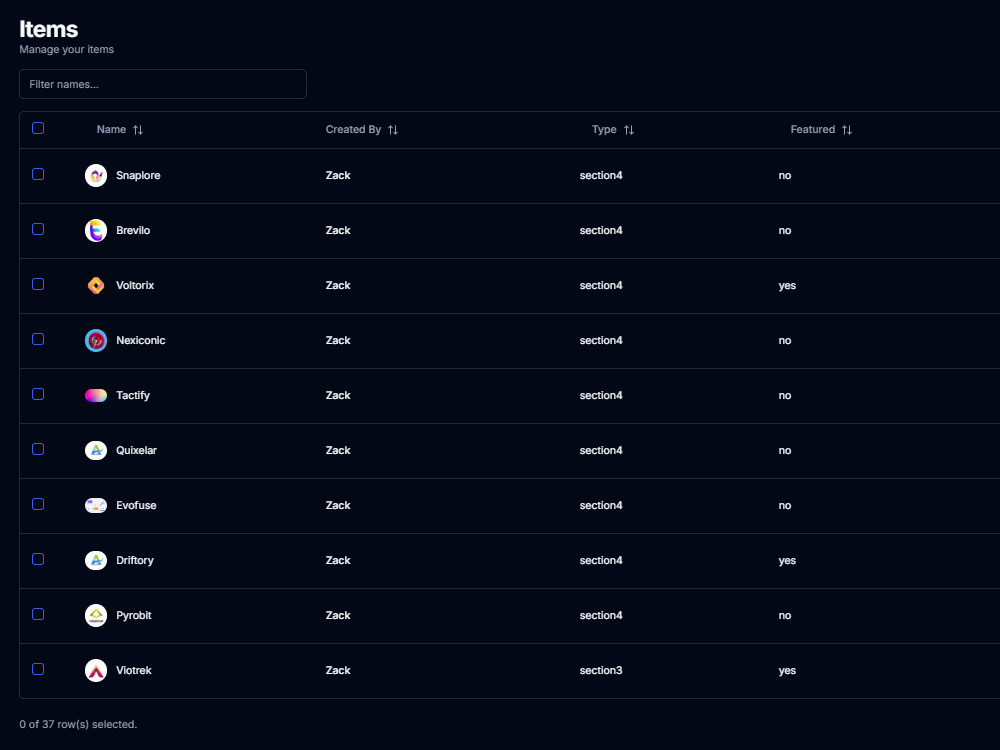Check the Voltorix row checkbox
Image resolution: width=1000 pixels, height=750 pixels.
pyautogui.click(x=38, y=284)
